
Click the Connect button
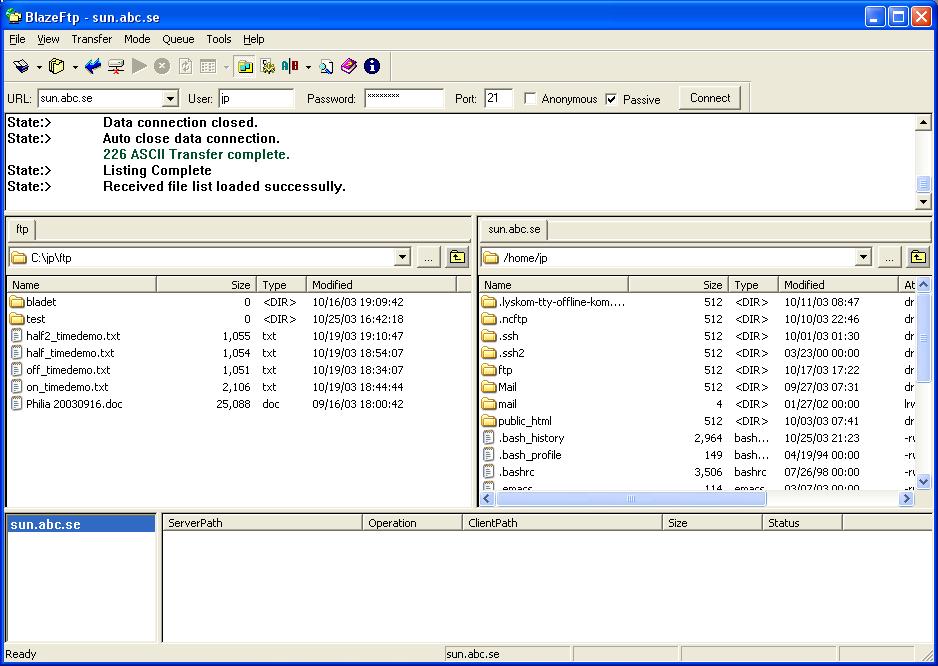710,98
